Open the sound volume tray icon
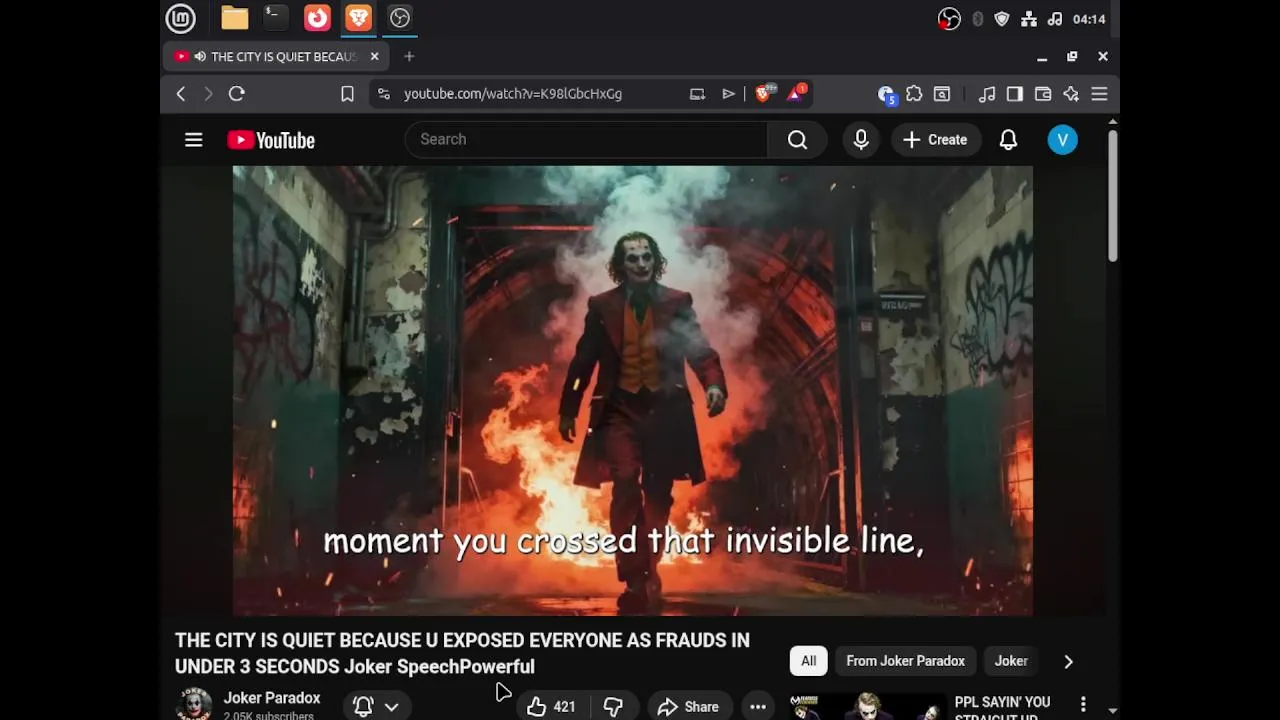The image size is (1280, 720). pos(1055,19)
